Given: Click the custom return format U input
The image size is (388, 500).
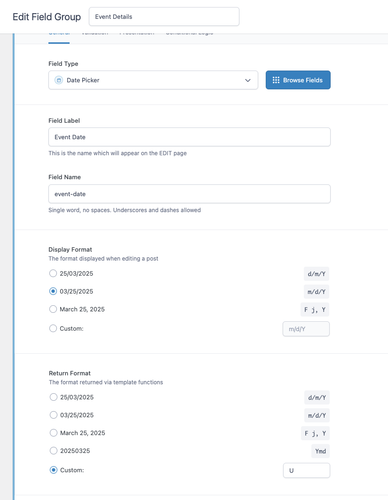Looking at the screenshot, I should [307, 470].
